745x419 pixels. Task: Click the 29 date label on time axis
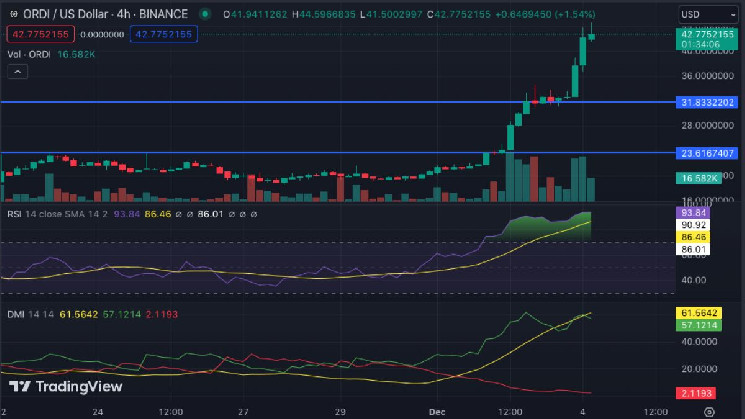[340, 412]
